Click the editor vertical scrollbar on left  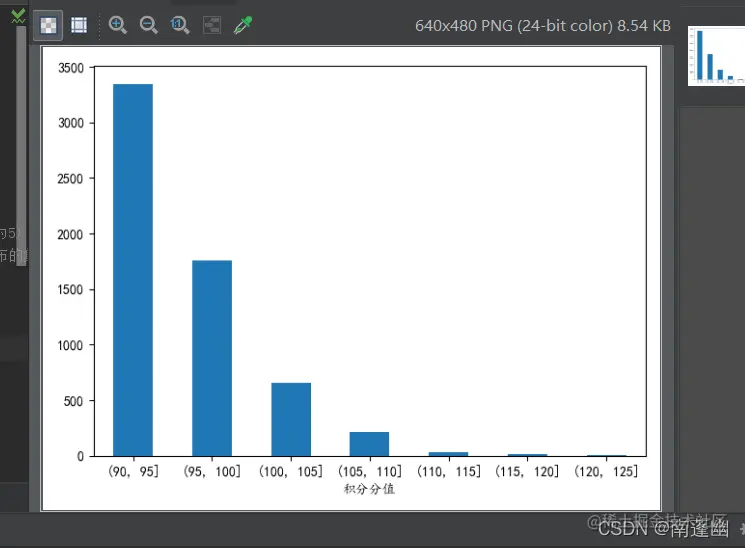(21, 146)
